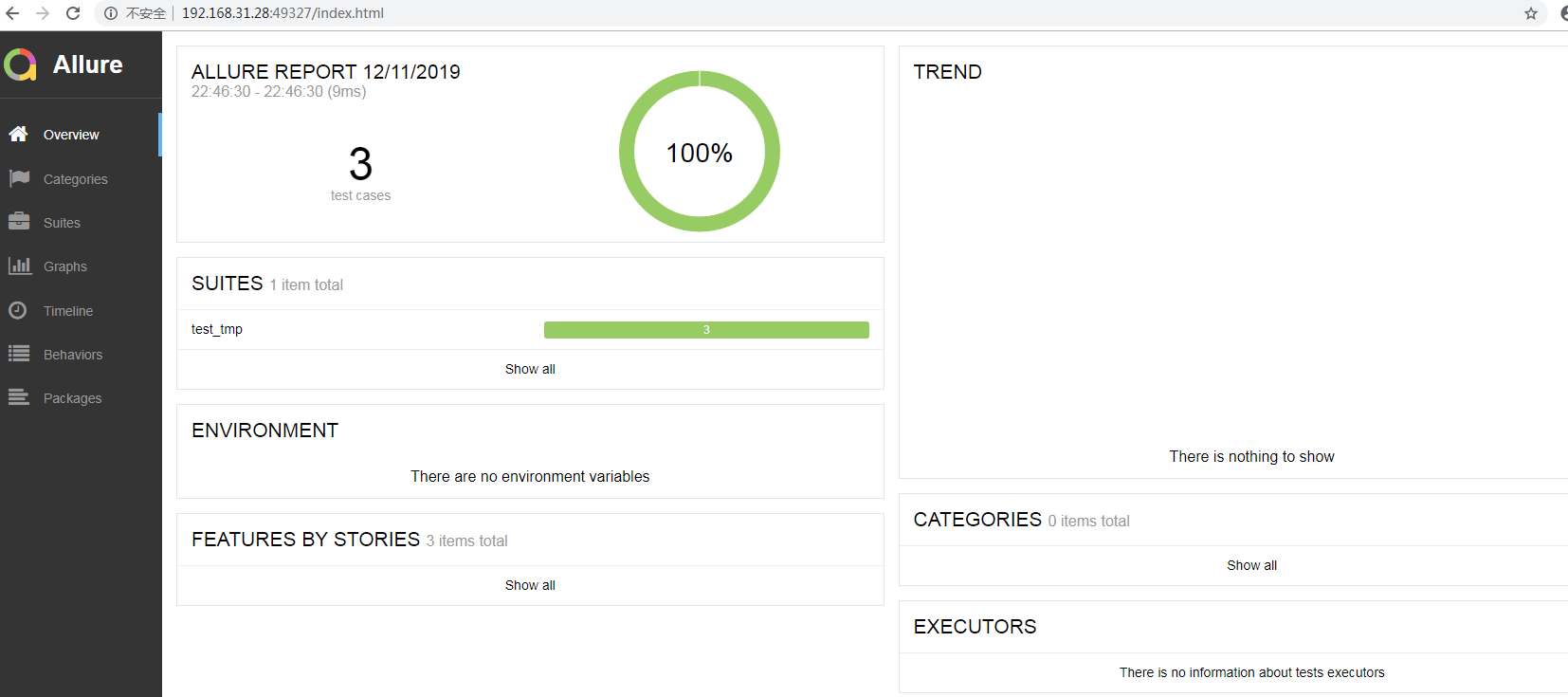Click Show all under Categories
Screen dimensions: 1568x697
[x=1251, y=565]
